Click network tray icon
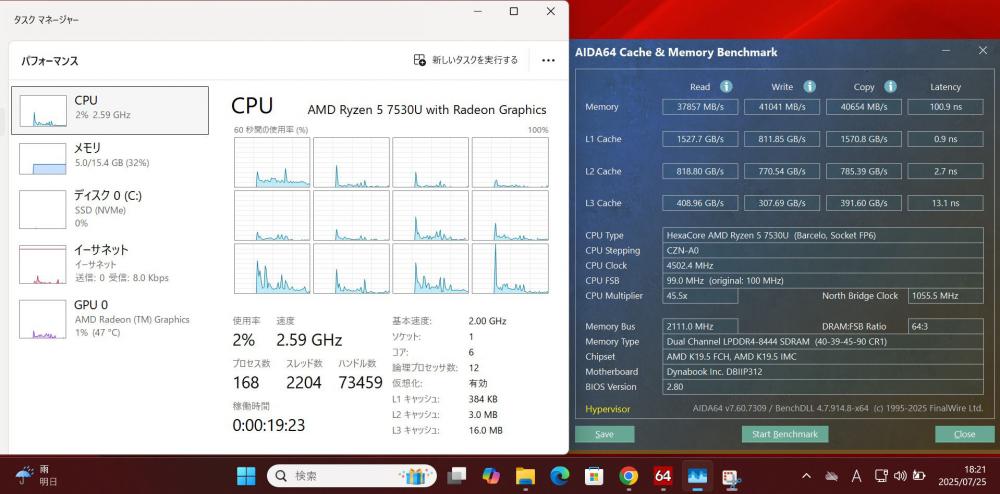1000x494 pixels. [881, 476]
